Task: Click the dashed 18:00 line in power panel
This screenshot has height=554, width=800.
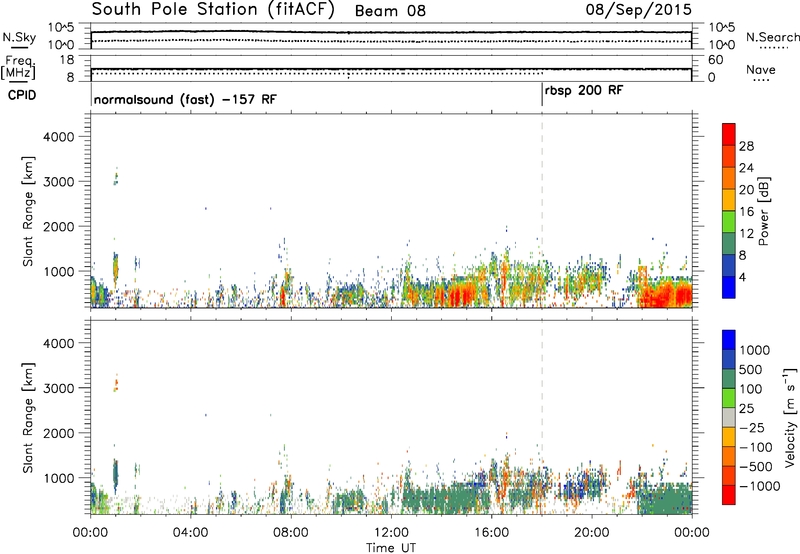Action: [542, 211]
